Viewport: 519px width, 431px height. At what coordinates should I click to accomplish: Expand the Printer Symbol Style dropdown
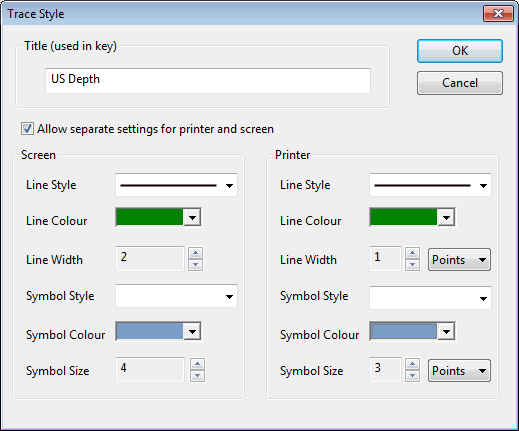(430, 298)
